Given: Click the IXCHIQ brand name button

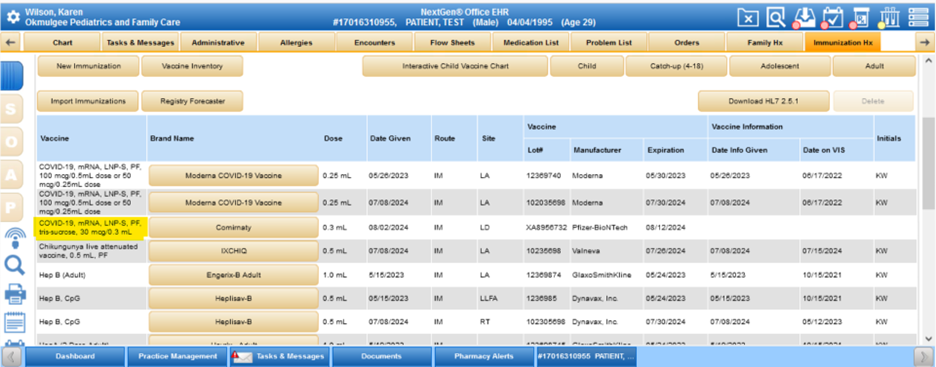Looking at the screenshot, I should click(233, 251).
